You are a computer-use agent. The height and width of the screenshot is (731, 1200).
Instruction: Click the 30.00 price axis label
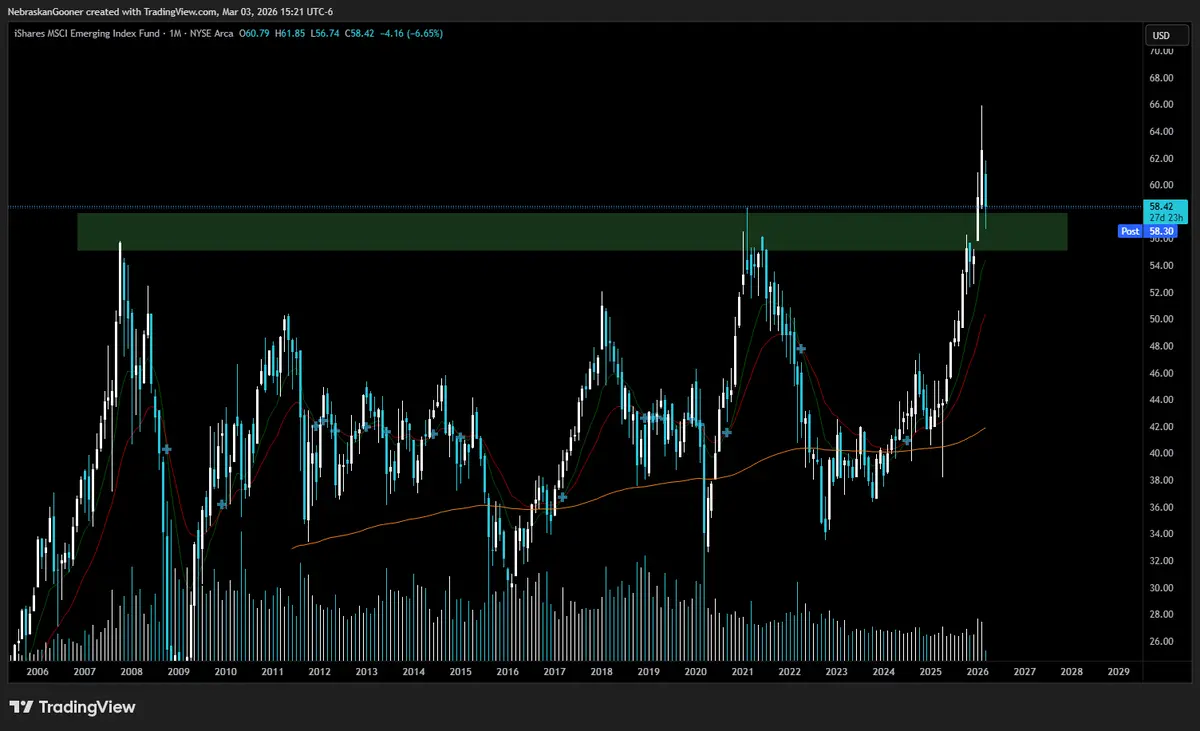[1161, 588]
